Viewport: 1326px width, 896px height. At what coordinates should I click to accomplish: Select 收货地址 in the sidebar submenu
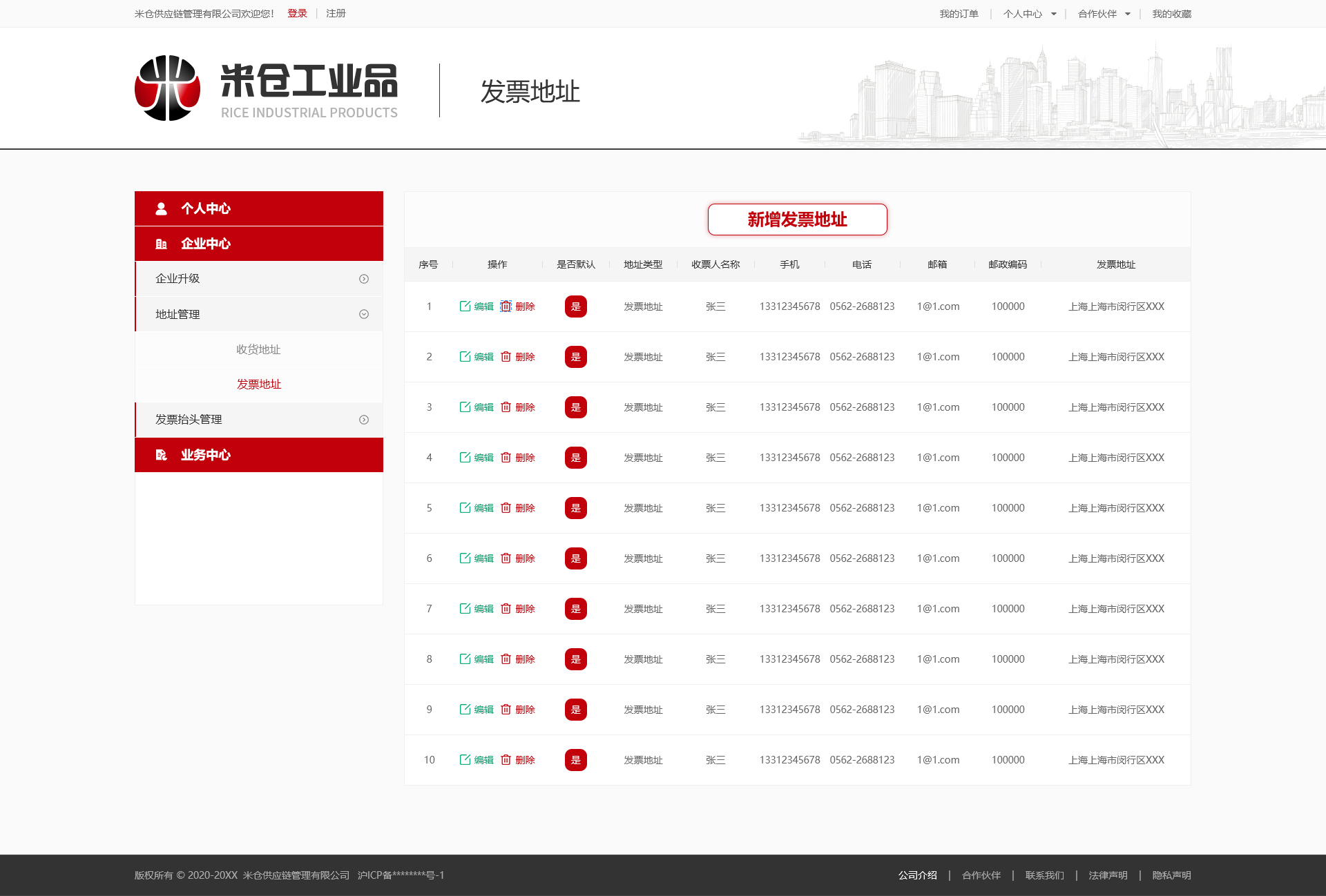coord(258,349)
